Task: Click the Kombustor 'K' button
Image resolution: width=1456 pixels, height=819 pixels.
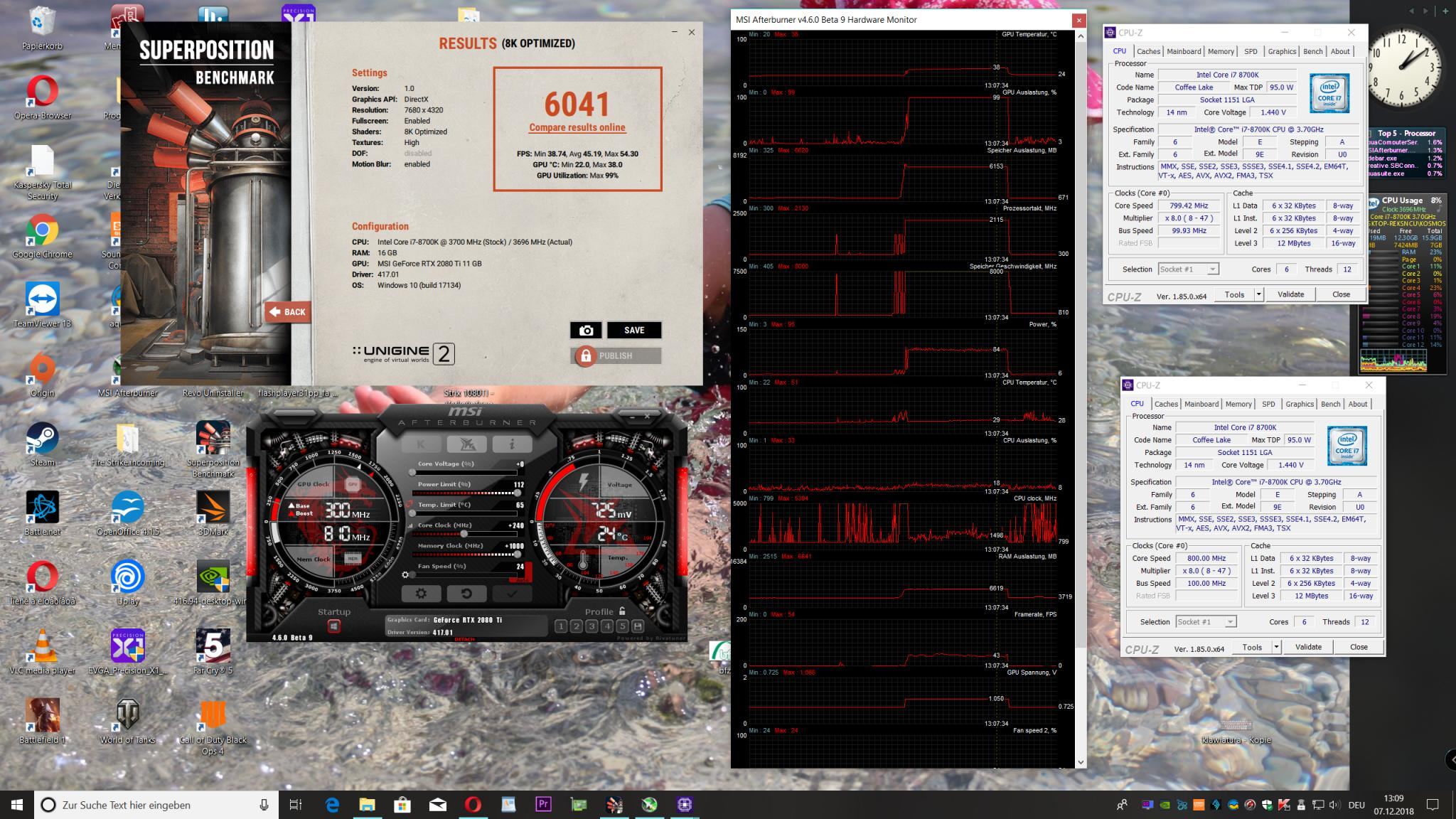Action: [x=421, y=444]
